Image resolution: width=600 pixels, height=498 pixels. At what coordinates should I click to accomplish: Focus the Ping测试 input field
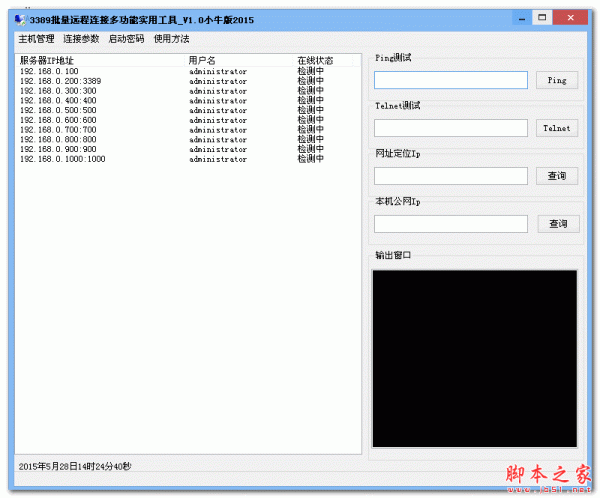tap(451, 80)
